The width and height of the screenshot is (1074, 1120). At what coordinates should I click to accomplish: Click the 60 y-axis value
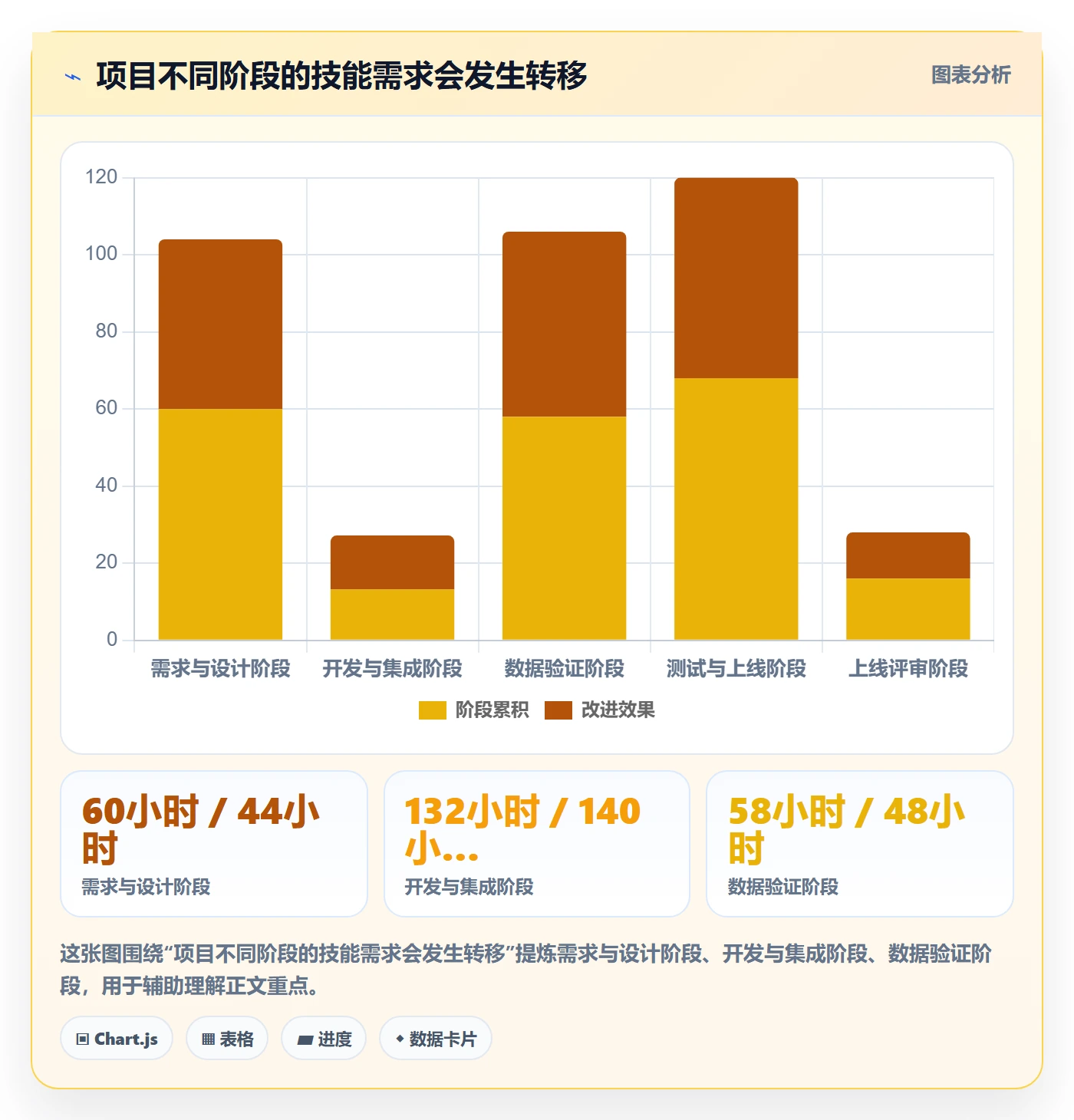pyautogui.click(x=106, y=408)
